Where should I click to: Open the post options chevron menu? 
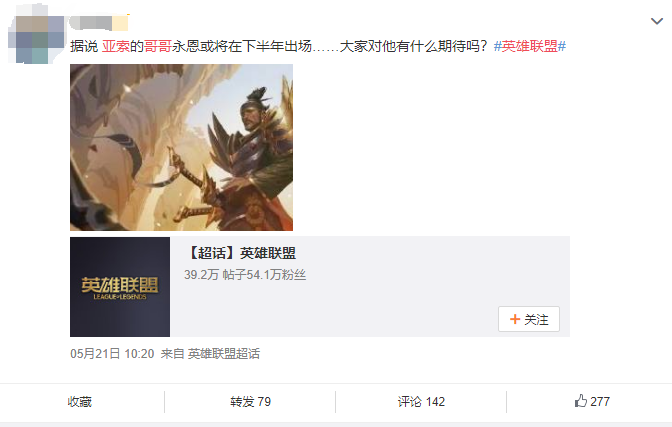[657, 21]
